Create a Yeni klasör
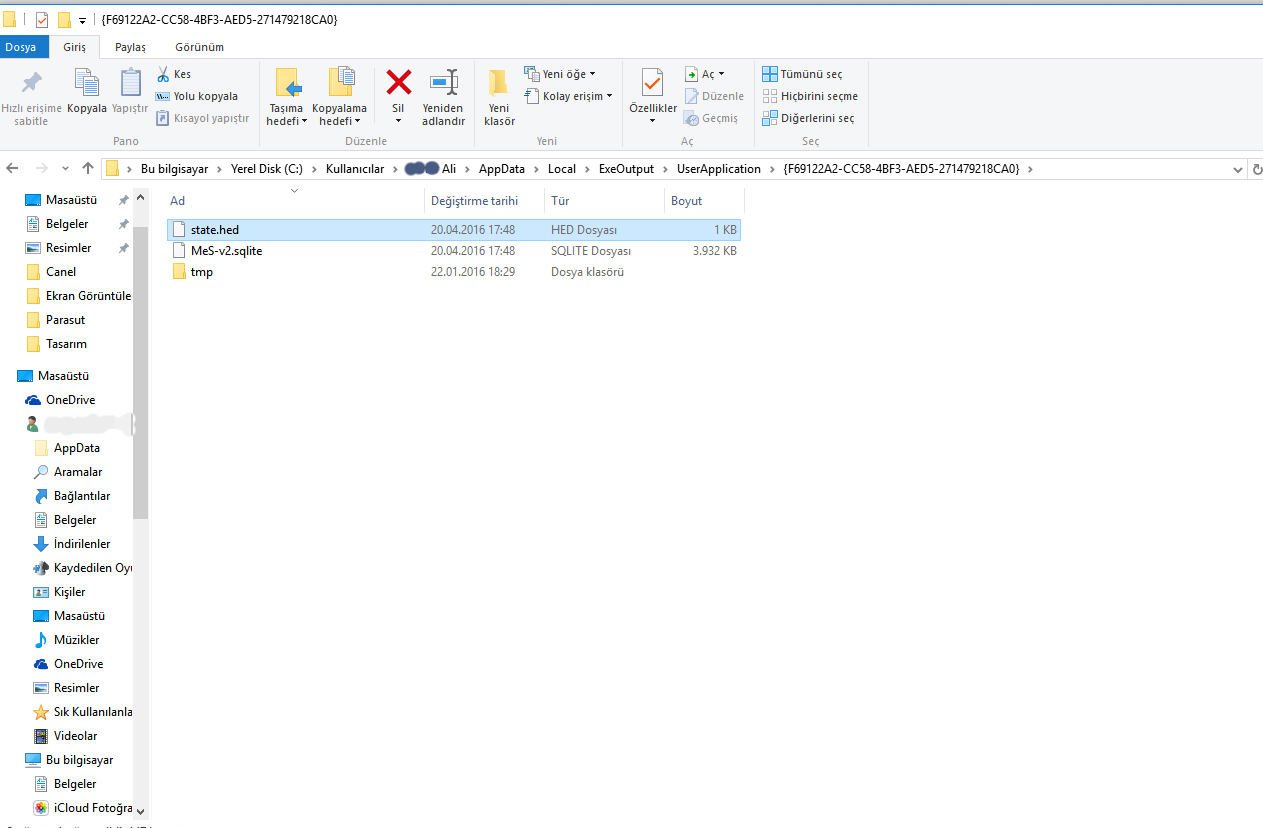This screenshot has height=828, width=1263. [x=499, y=97]
